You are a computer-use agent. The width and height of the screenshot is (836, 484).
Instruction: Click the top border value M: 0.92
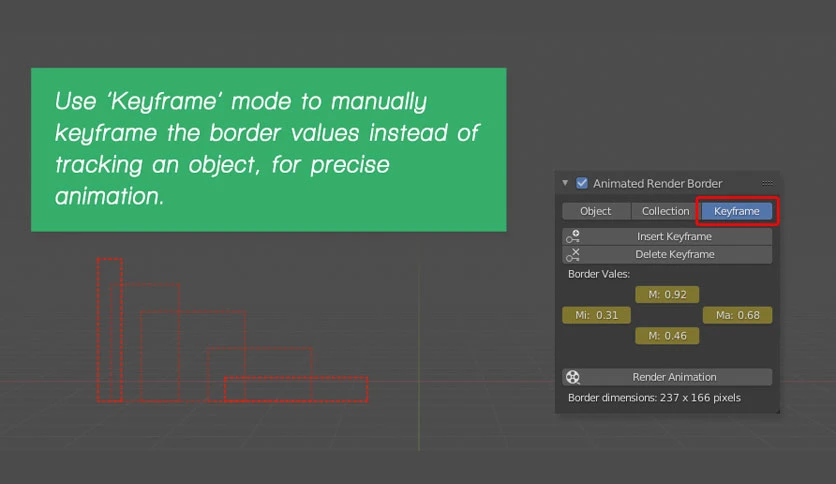point(667,294)
